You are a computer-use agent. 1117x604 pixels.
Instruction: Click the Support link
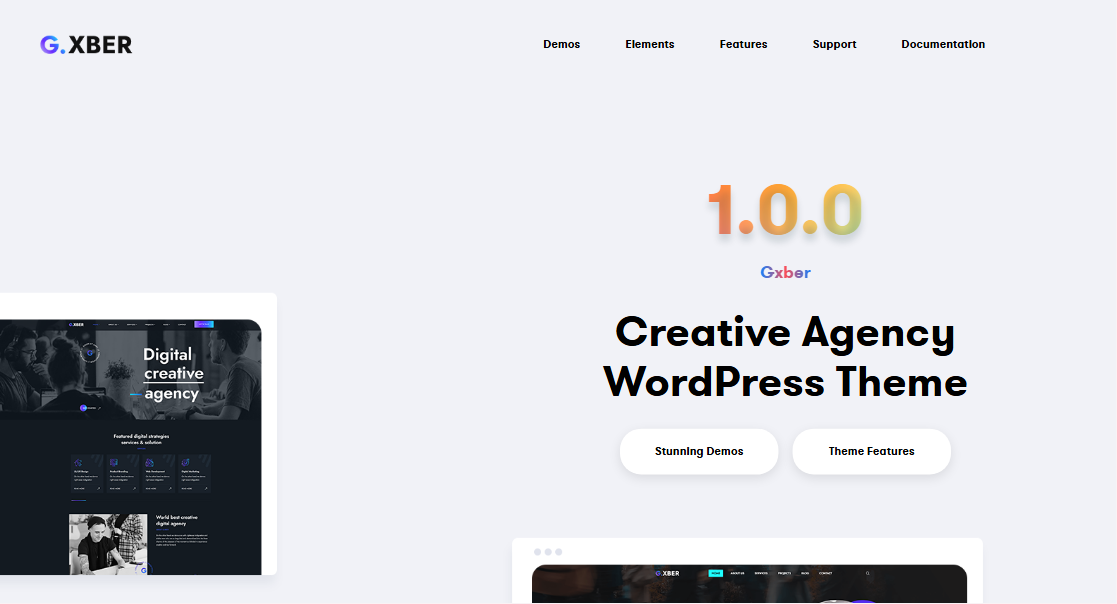(834, 44)
